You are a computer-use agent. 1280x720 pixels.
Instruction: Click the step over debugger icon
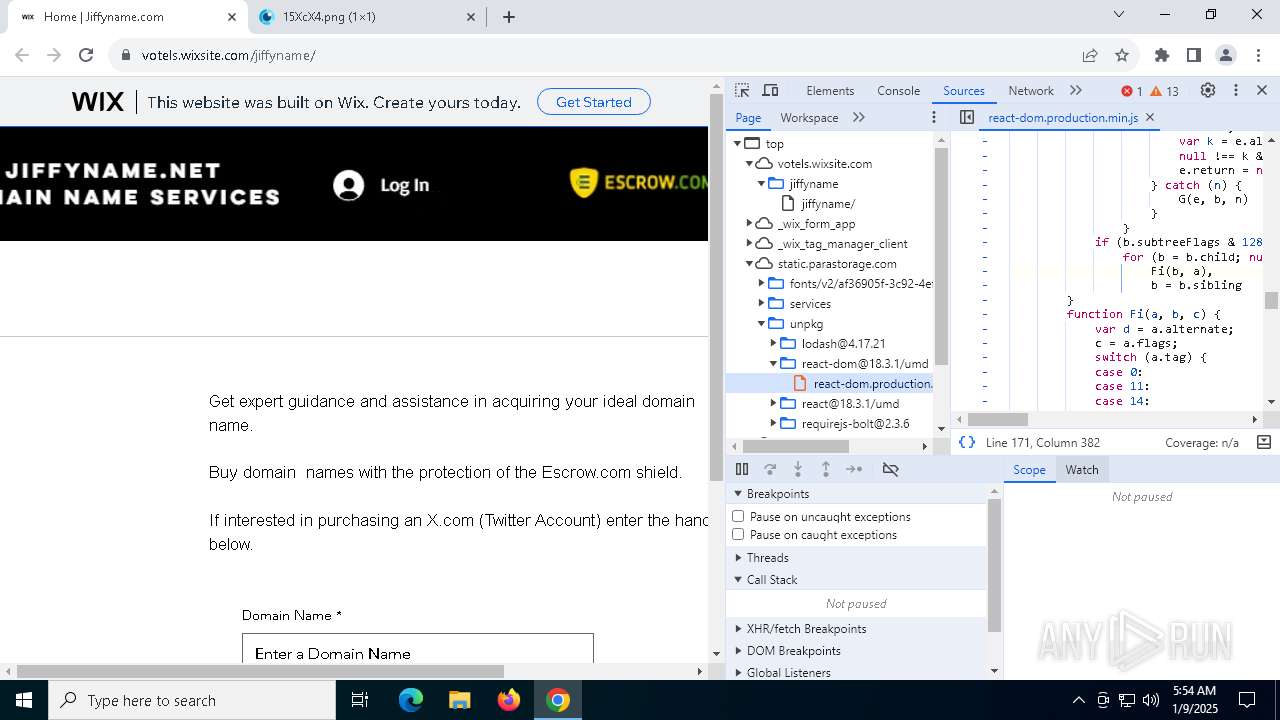pyautogui.click(x=770, y=469)
